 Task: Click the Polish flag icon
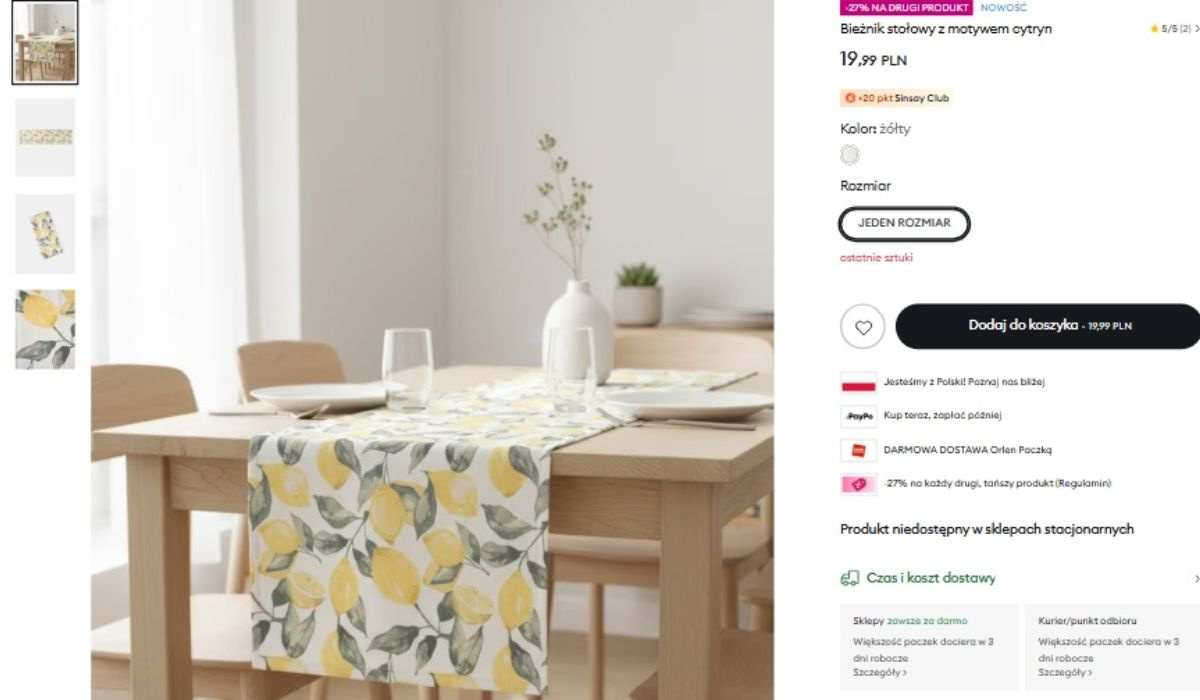pos(858,382)
